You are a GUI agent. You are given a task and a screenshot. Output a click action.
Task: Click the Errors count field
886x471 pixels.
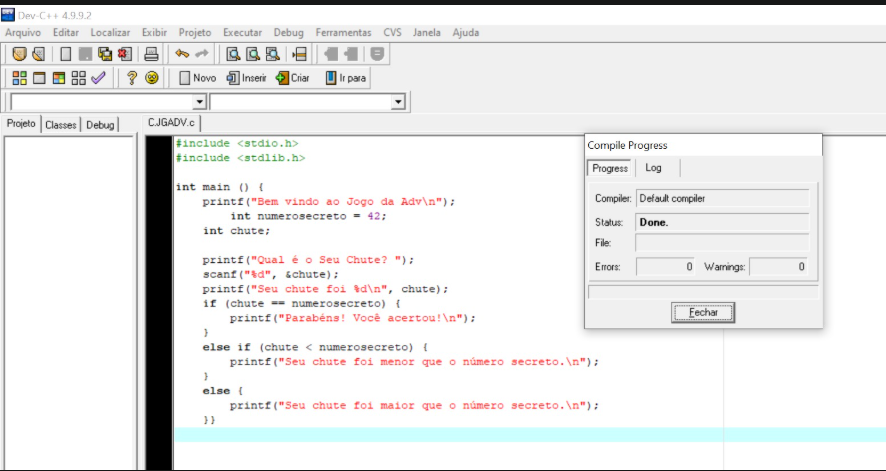[665, 267]
